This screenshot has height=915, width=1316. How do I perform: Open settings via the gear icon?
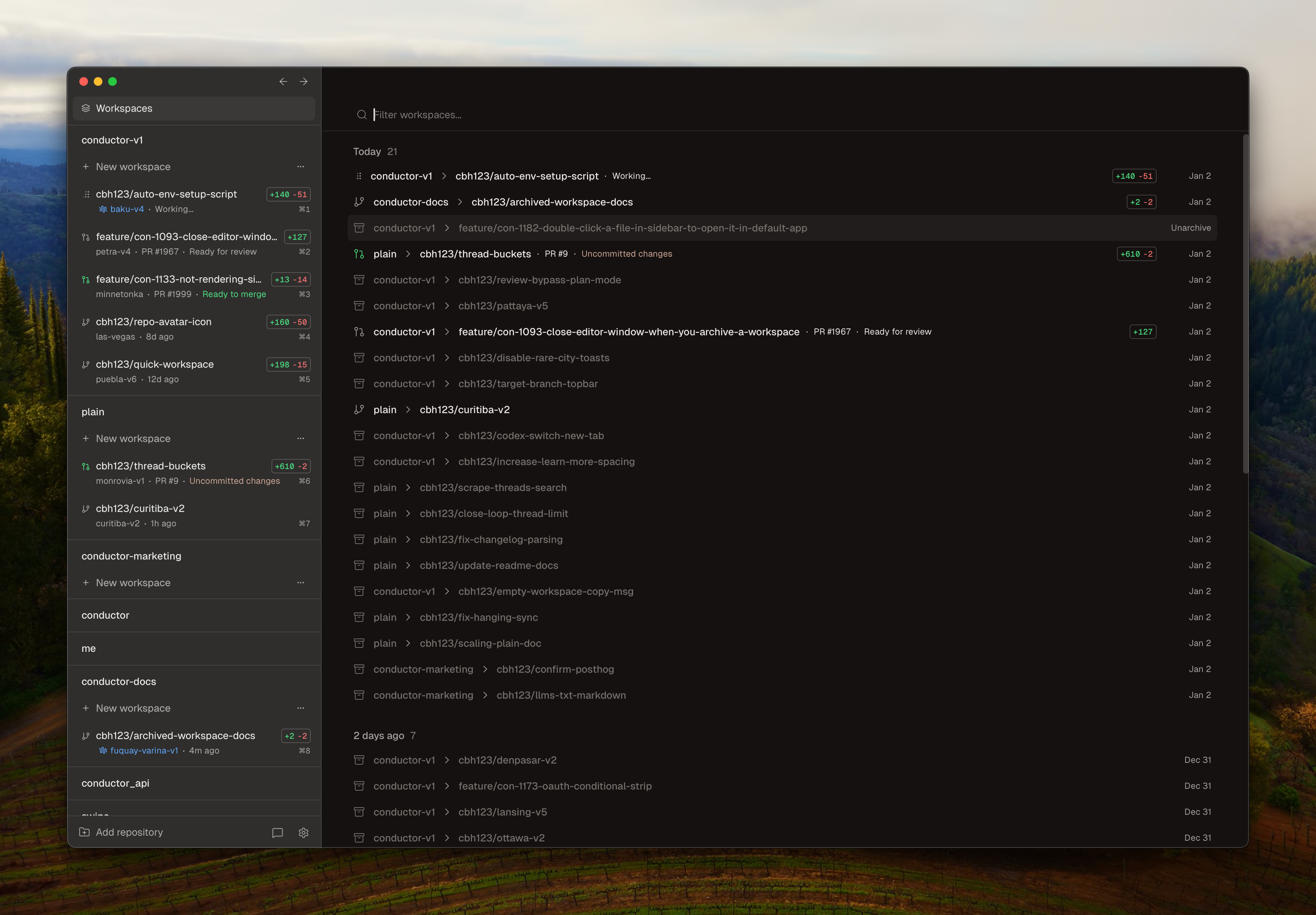point(303,832)
